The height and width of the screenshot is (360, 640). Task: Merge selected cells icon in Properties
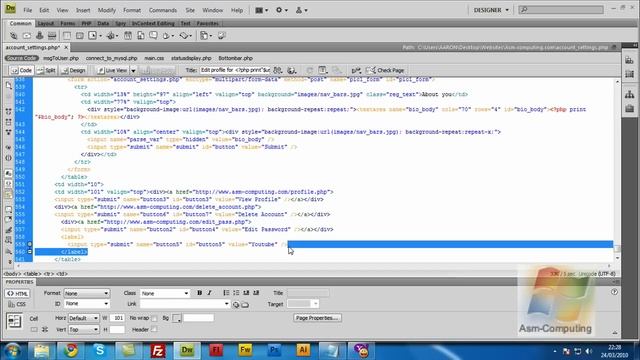(34, 329)
